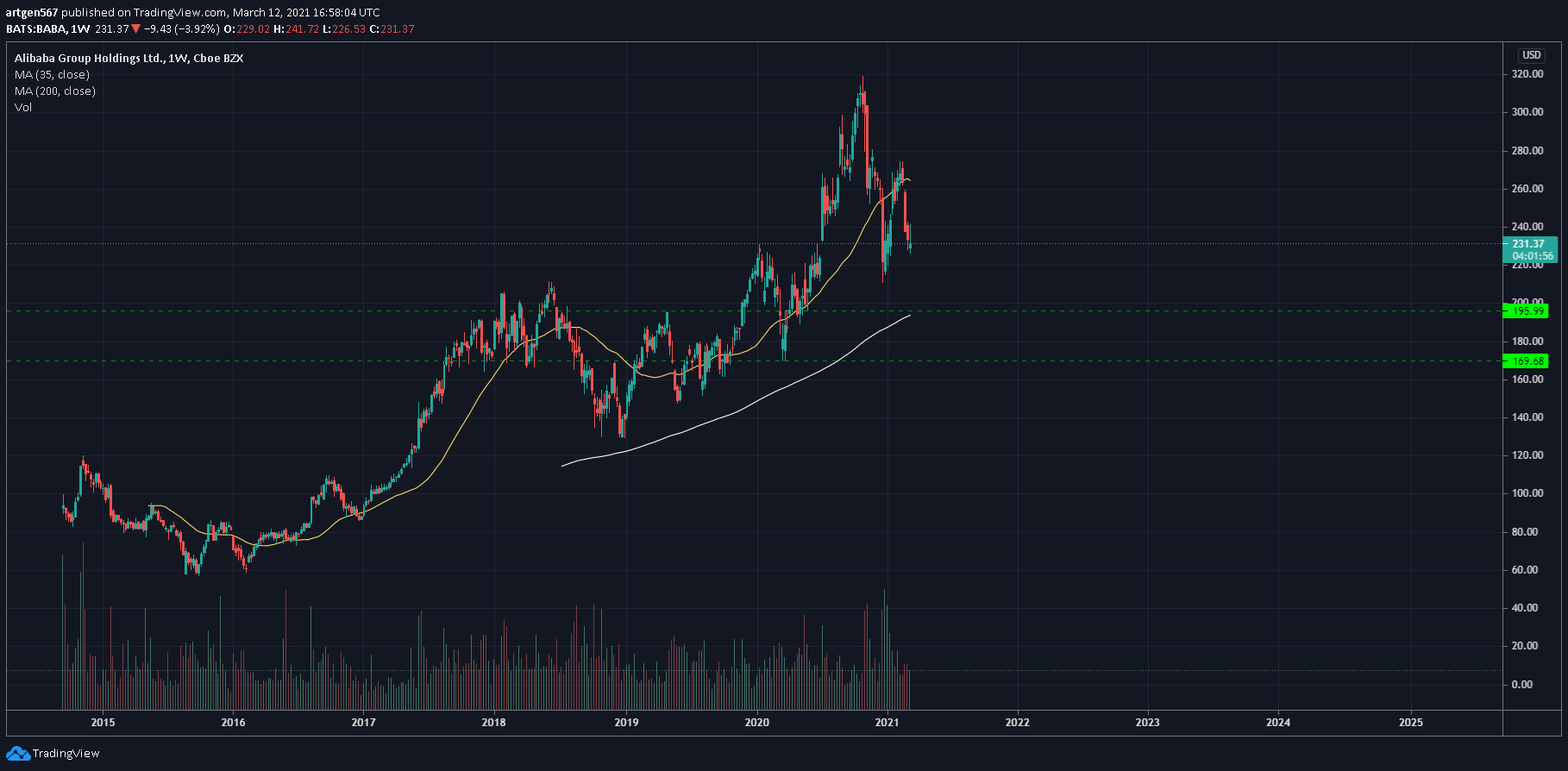Open the TradingView wordmark link

point(66,754)
